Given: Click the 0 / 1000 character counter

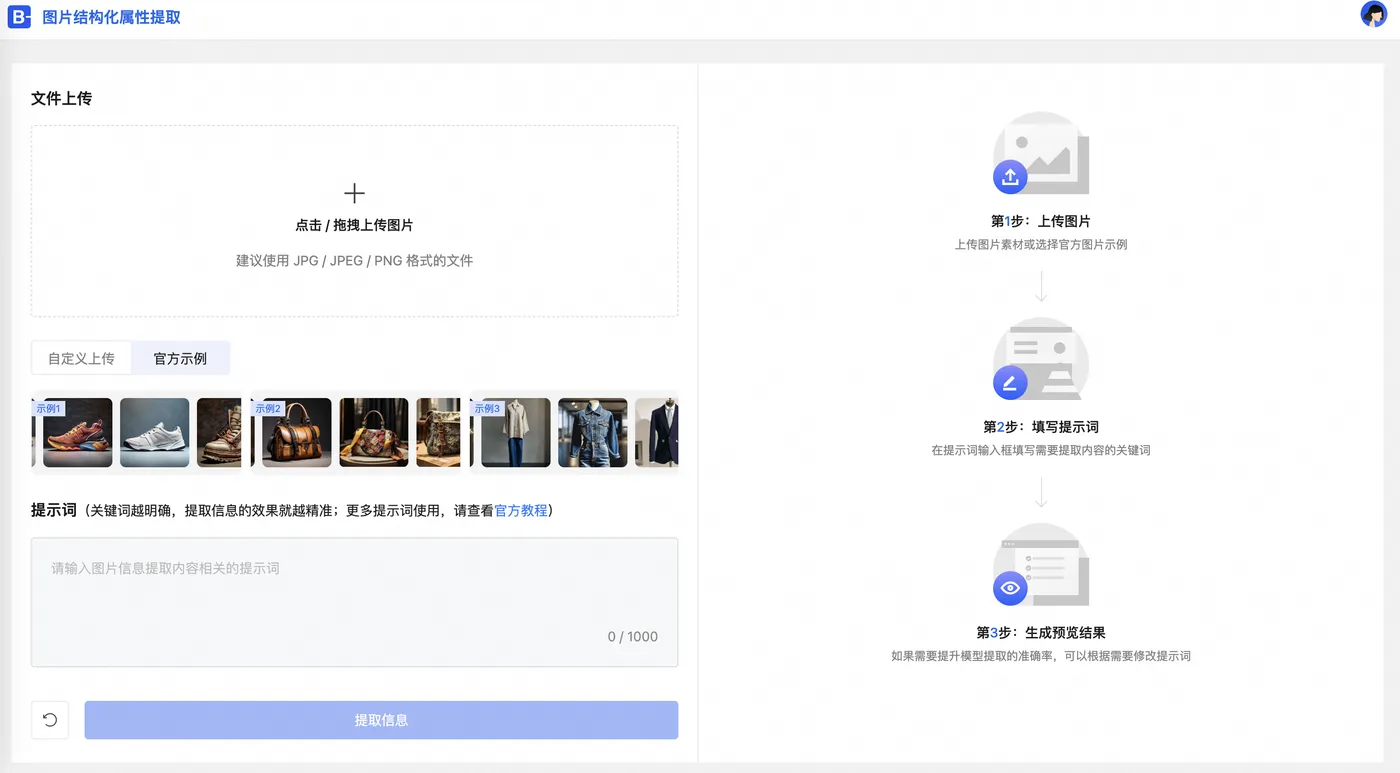Looking at the screenshot, I should [x=633, y=637].
